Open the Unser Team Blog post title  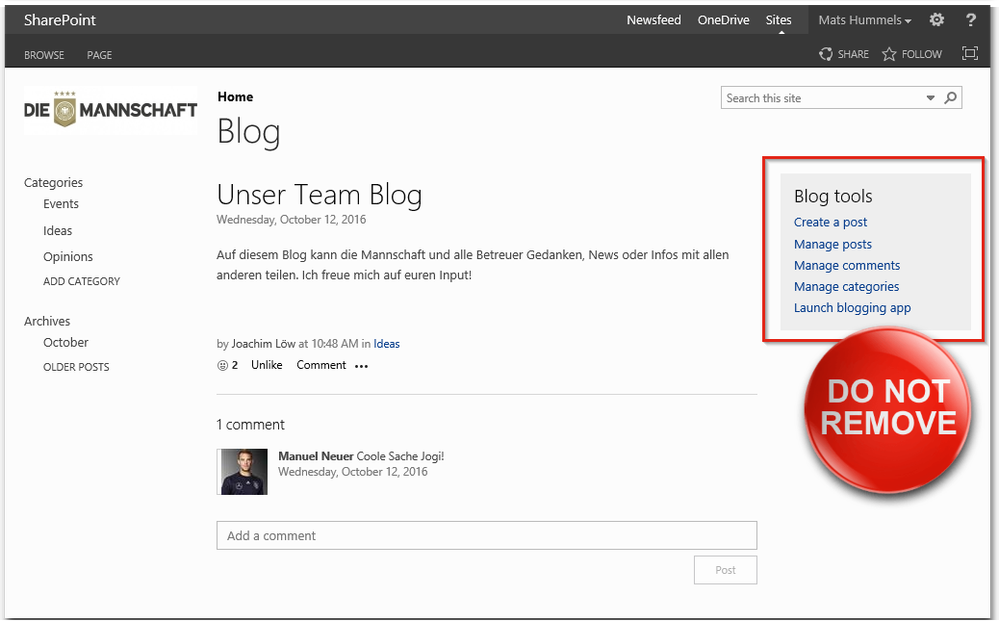319,194
